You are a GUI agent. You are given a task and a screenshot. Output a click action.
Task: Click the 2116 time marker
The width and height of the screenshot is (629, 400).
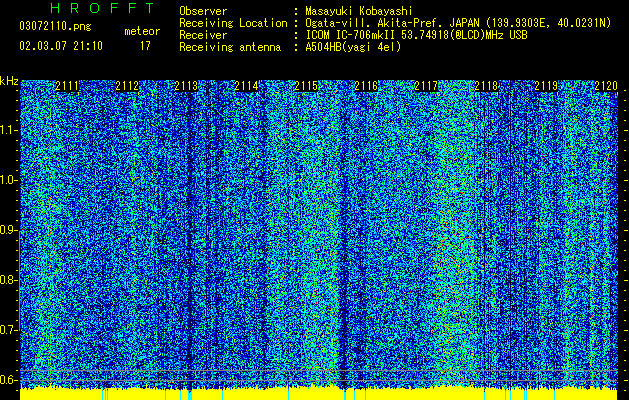tap(366, 85)
